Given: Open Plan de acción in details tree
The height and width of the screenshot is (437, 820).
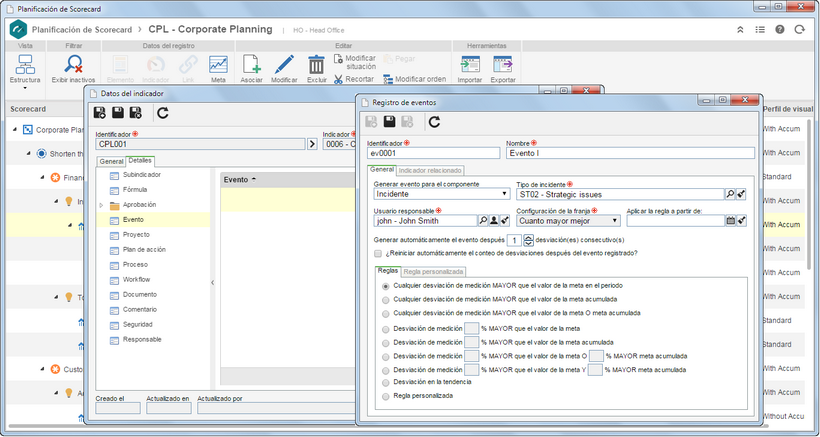Looking at the screenshot, I should pos(144,250).
